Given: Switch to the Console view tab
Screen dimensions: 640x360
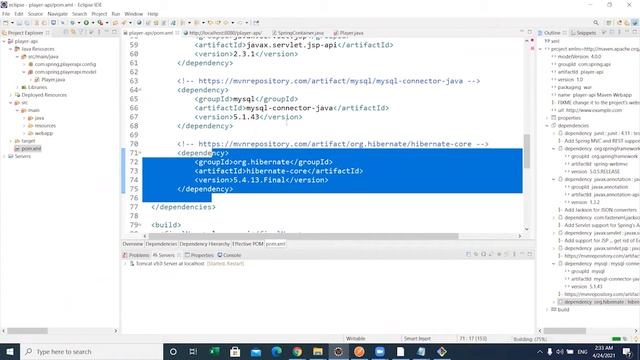Looking at the screenshot, I should click(229, 255).
